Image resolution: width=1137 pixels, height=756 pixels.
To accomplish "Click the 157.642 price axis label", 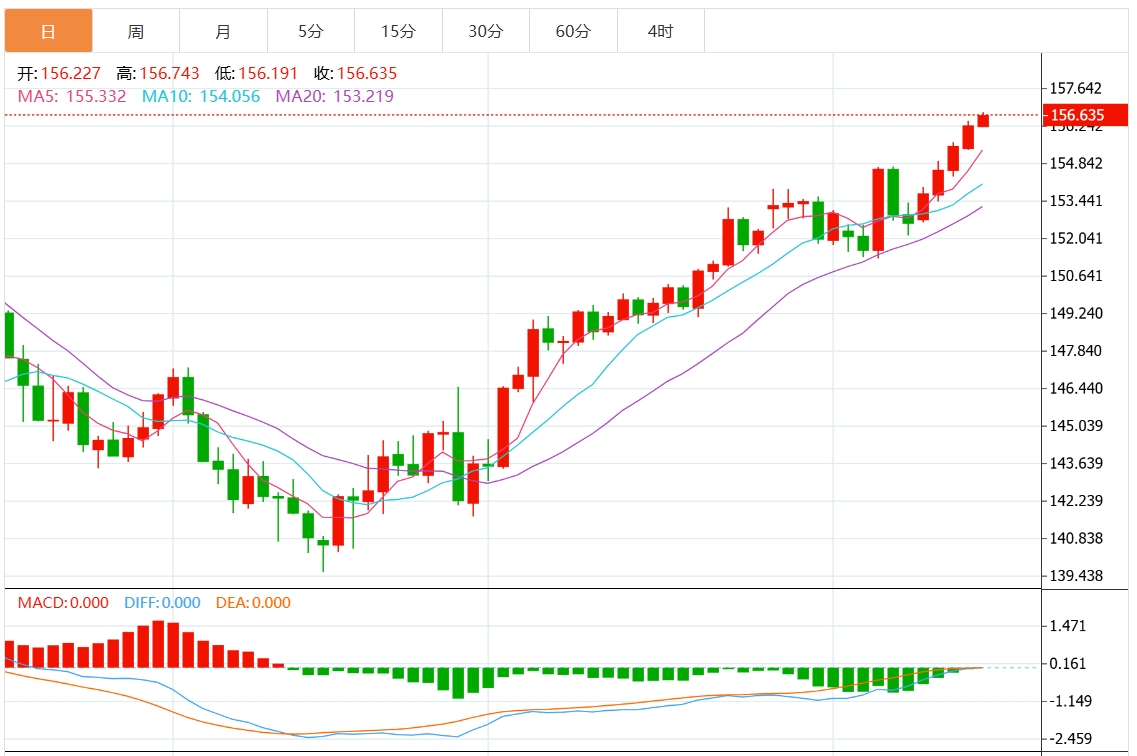I will (1075, 88).
